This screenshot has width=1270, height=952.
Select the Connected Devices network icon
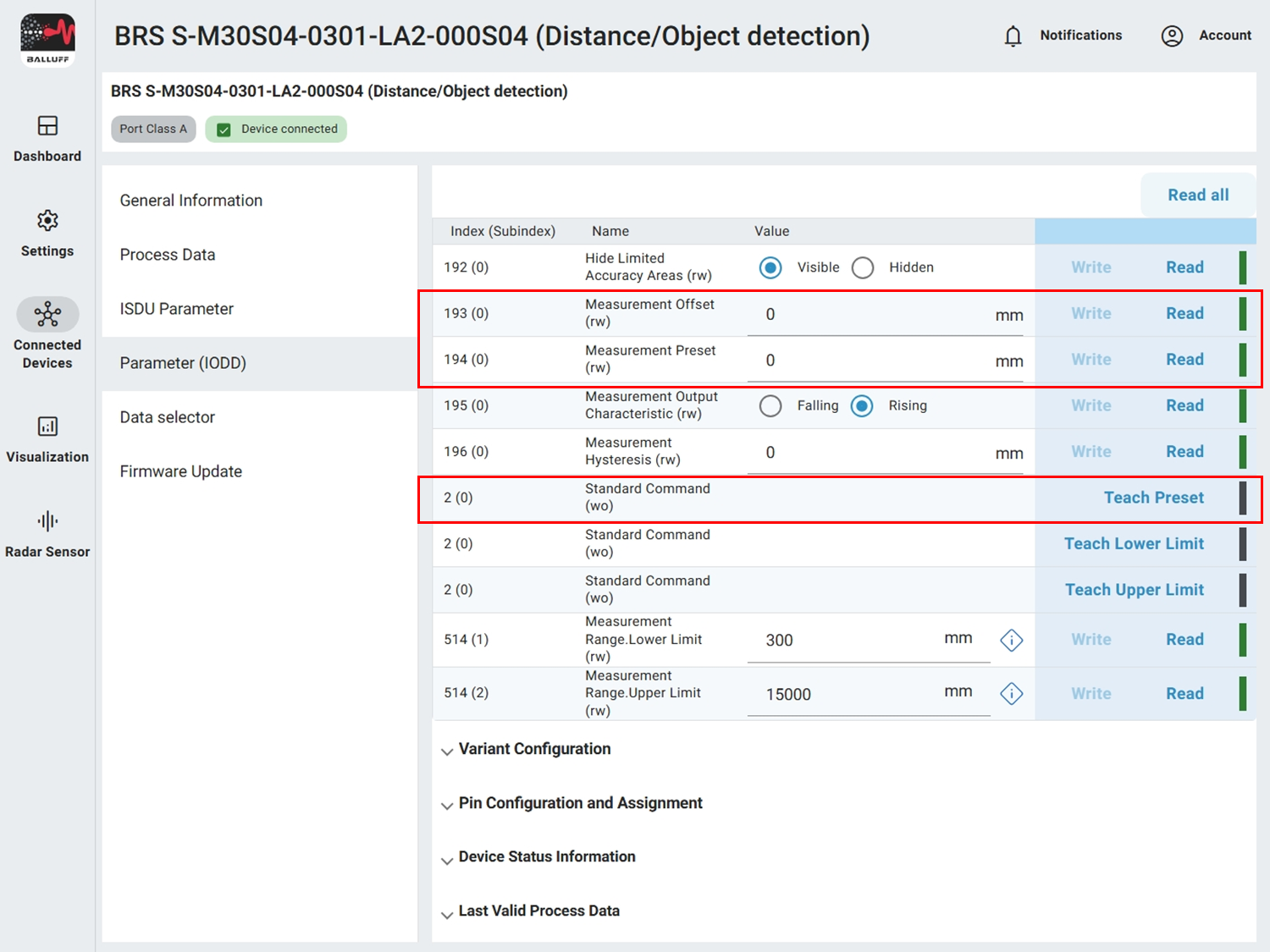point(47,315)
